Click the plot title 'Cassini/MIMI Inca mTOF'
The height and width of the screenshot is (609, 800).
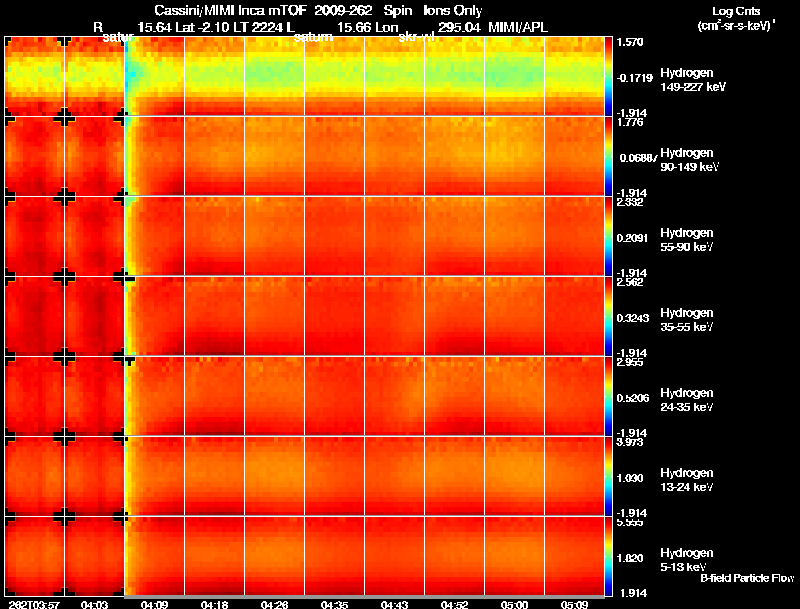230,10
